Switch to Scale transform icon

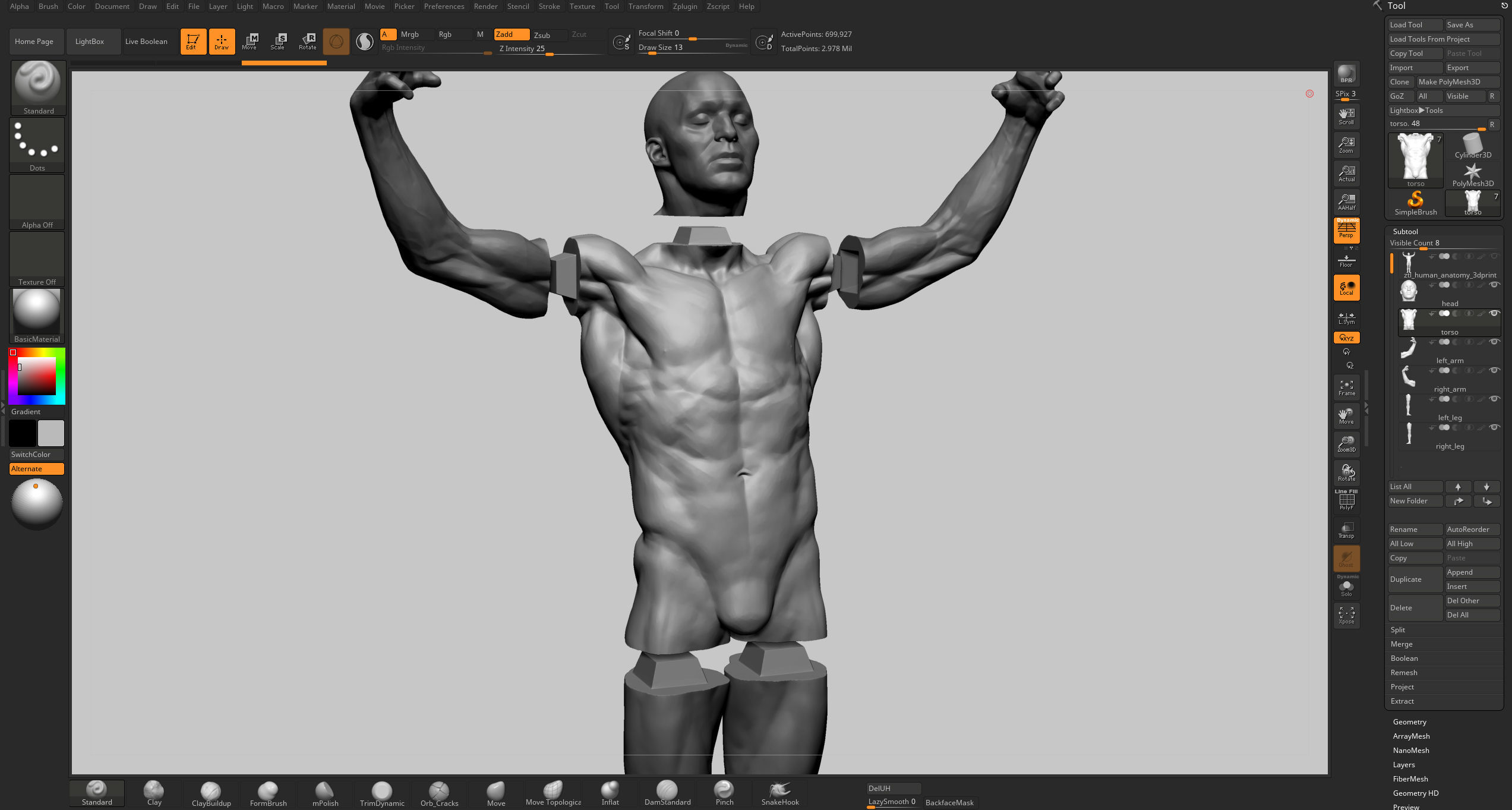(x=279, y=42)
